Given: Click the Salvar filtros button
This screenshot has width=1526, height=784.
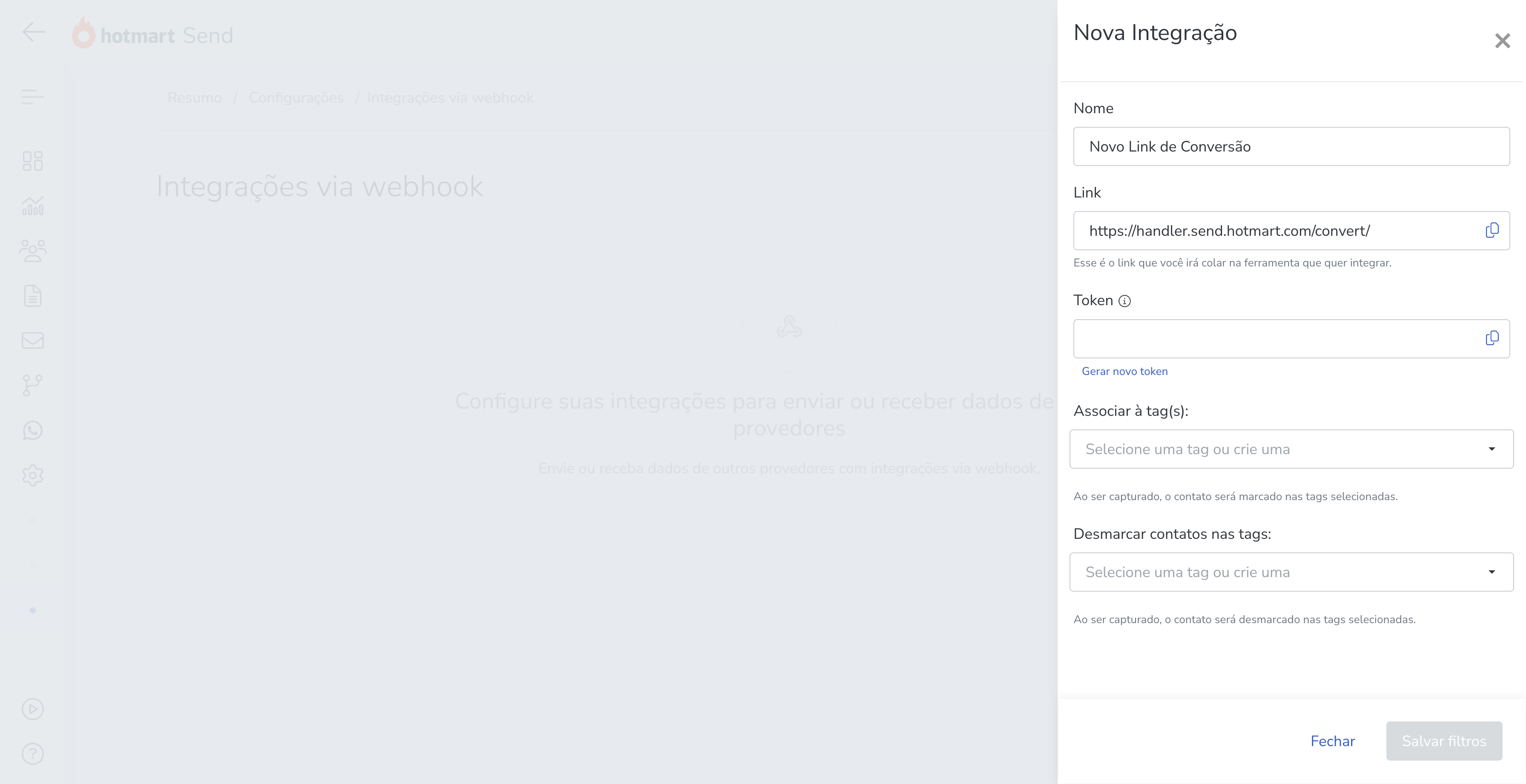Looking at the screenshot, I should tap(1444, 741).
